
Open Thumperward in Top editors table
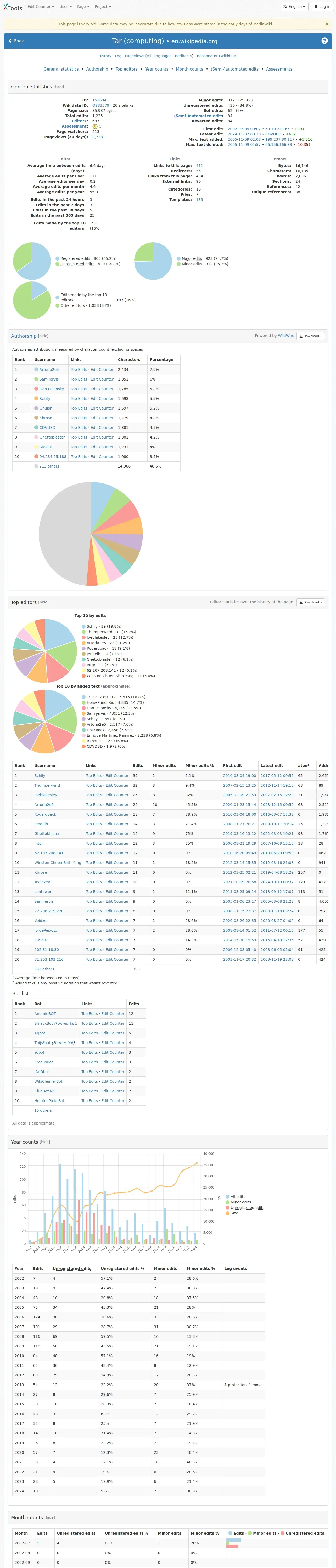tap(47, 785)
